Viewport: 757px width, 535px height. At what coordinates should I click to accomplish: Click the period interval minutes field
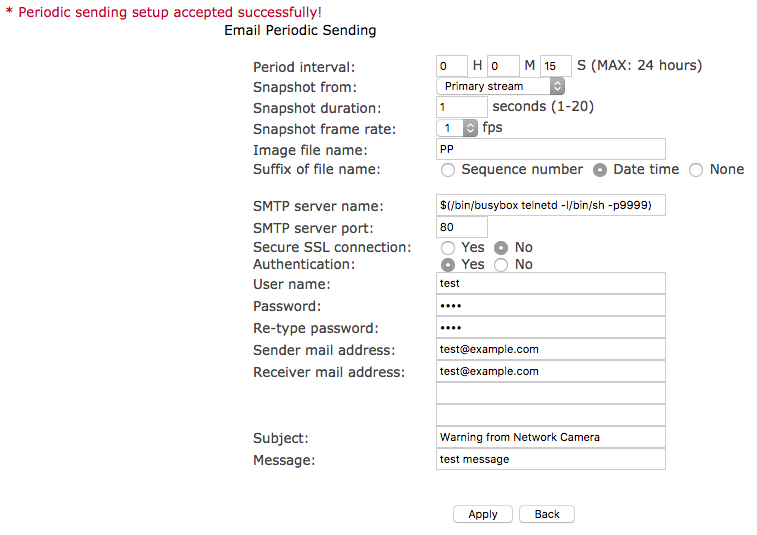pos(503,66)
